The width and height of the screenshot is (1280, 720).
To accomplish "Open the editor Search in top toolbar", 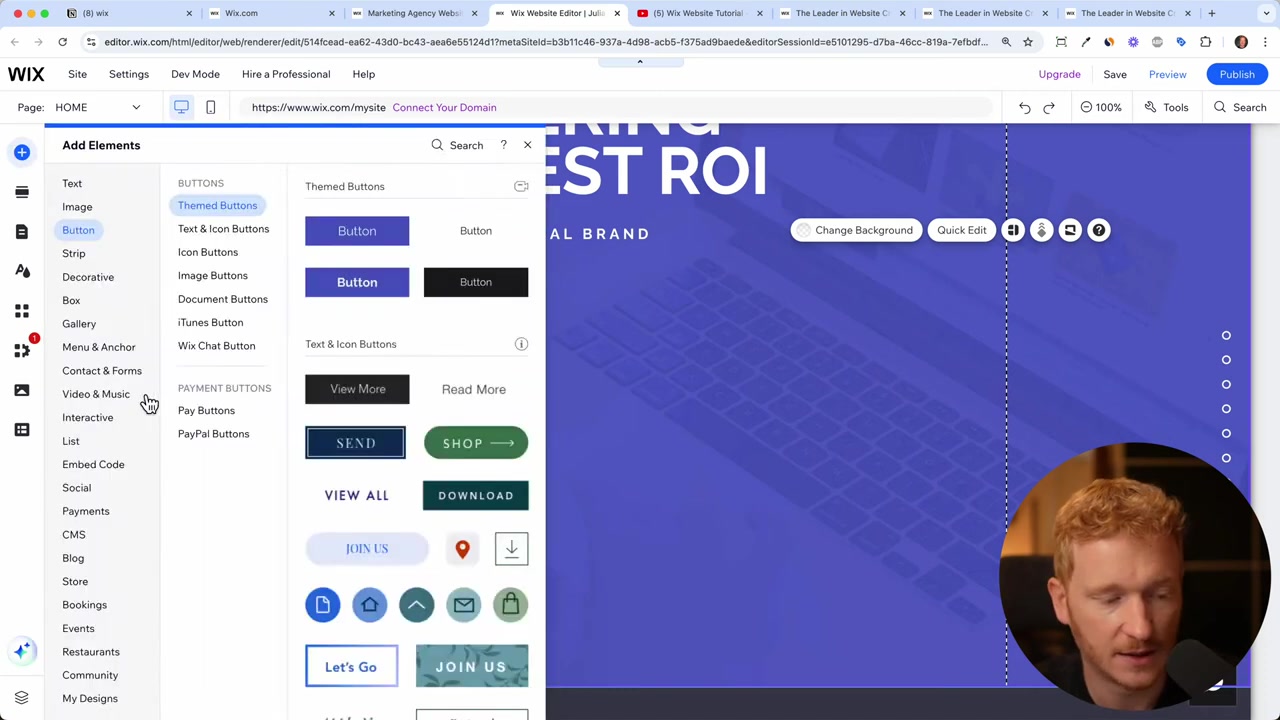I will pyautogui.click(x=1240, y=107).
